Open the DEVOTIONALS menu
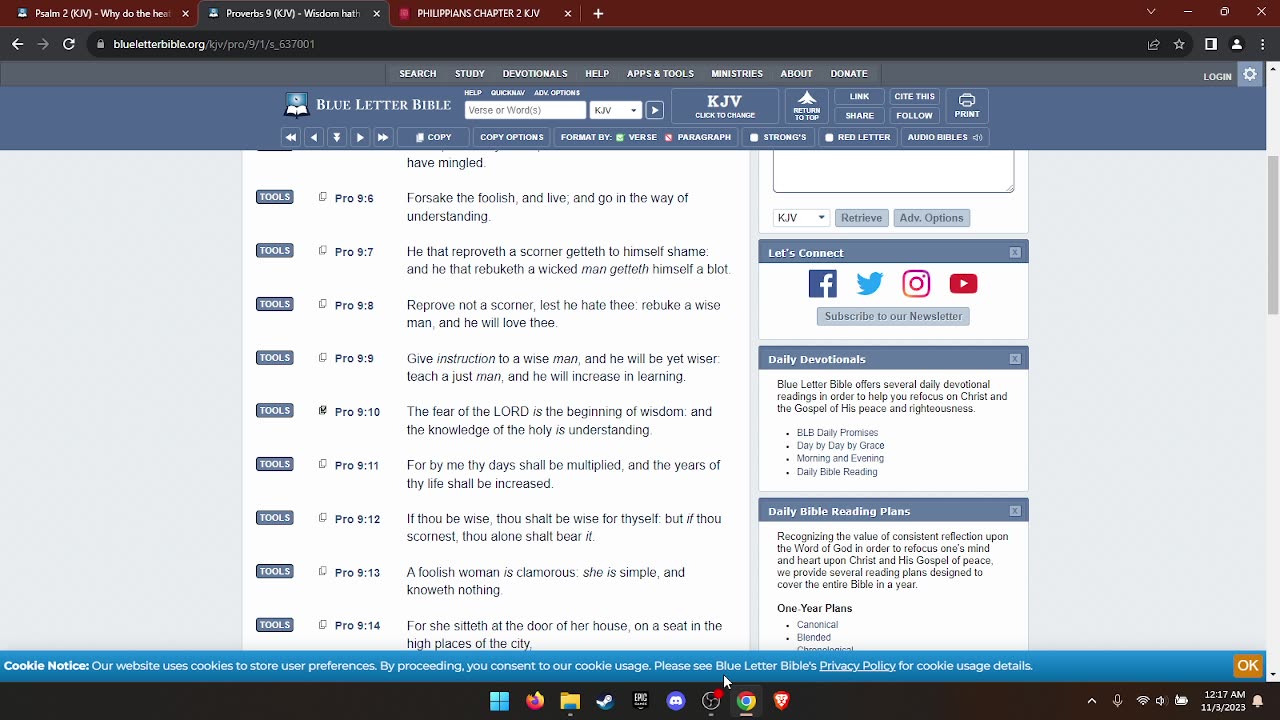Viewport: 1280px width, 720px height. (x=535, y=74)
